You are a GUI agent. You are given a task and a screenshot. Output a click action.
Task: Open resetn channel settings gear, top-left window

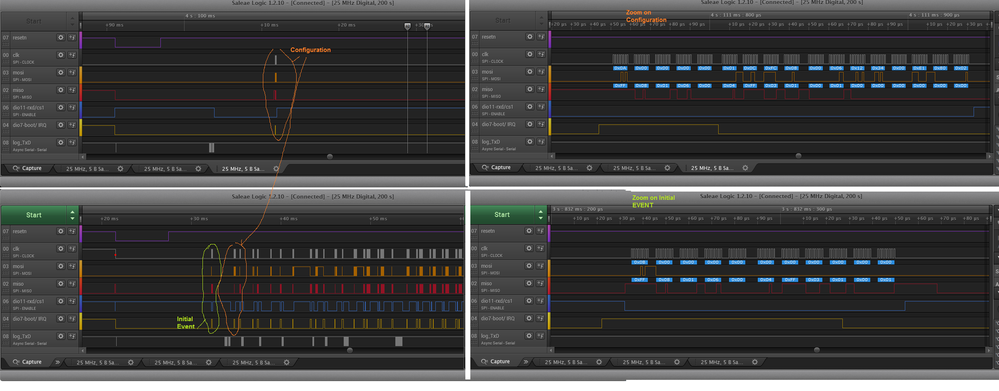61,38
